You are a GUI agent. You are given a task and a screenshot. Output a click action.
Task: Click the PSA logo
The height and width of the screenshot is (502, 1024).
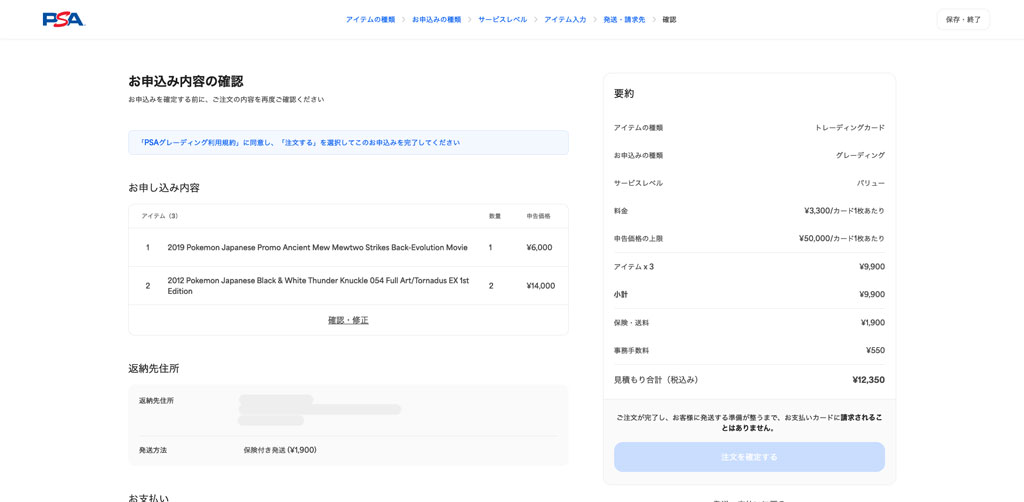63,20
